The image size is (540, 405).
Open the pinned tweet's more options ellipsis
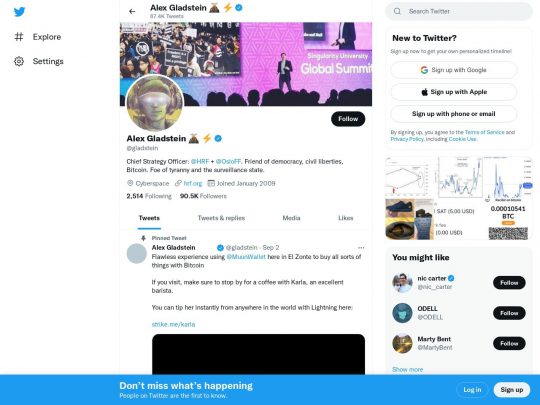361,248
